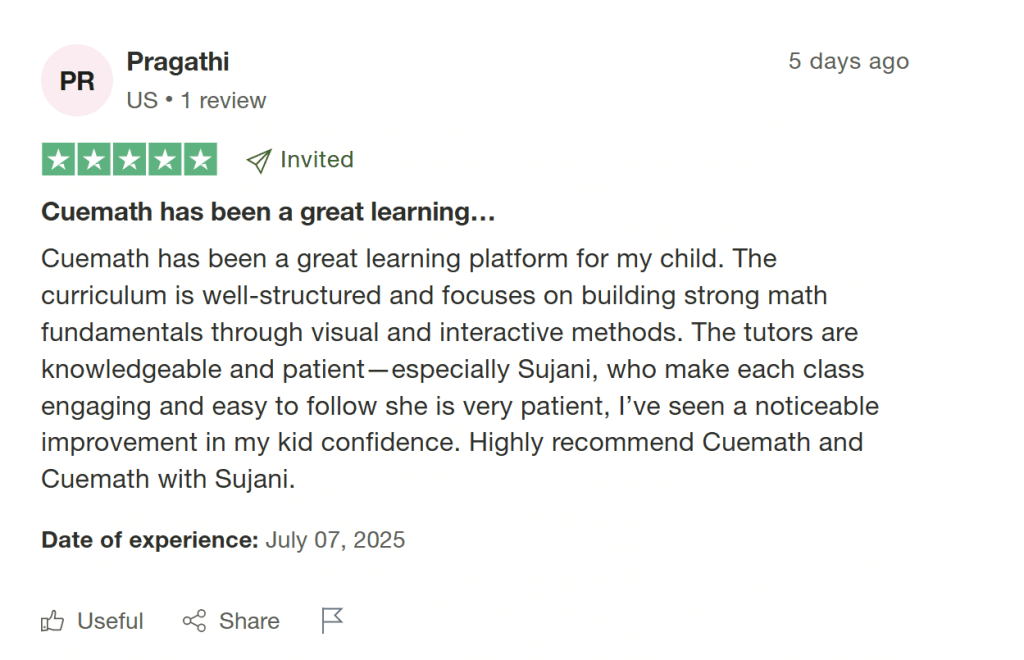1024x660 pixels.
Task: Report this review using the flag icon
Action: point(331,621)
